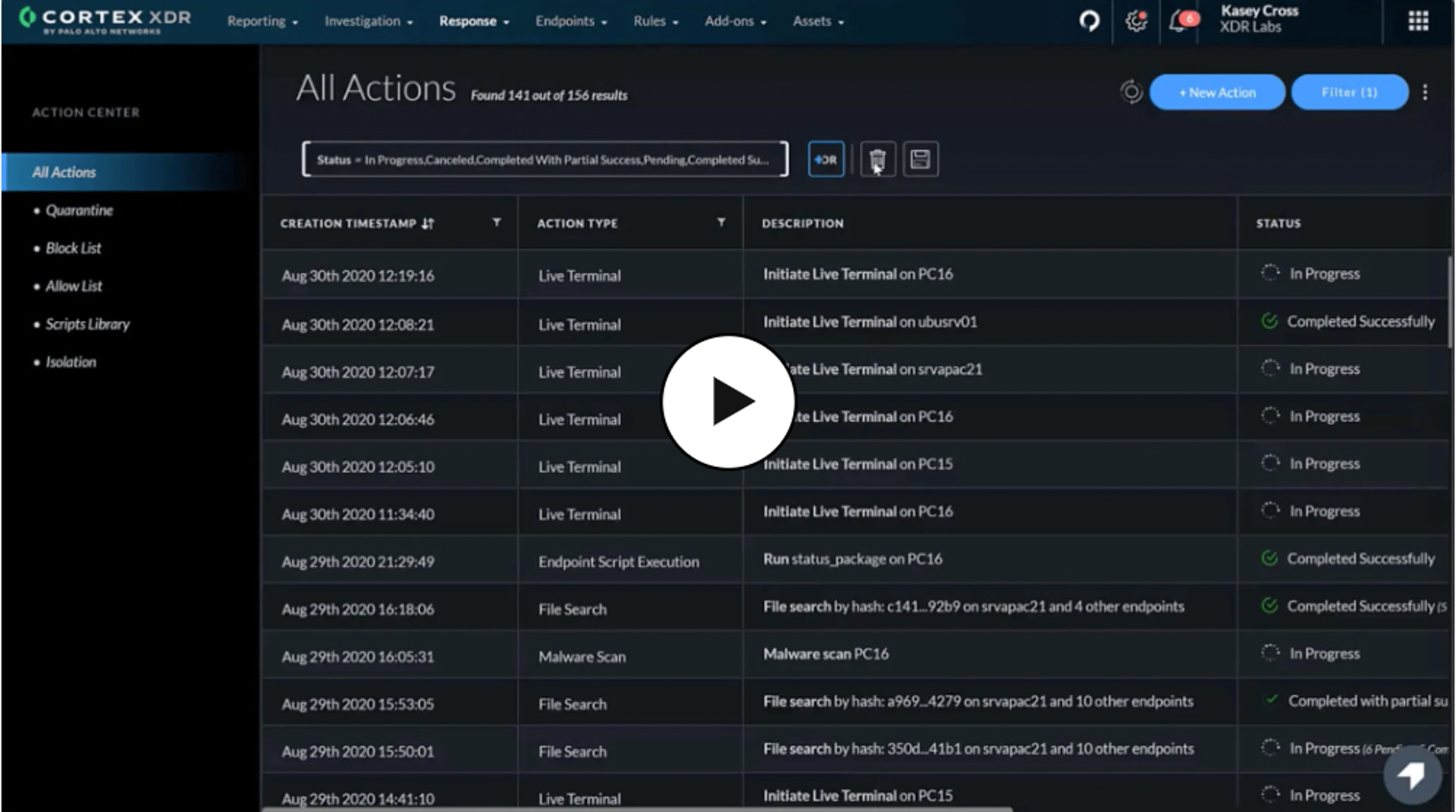
Task: Open Quarantine in Action Center
Action: [x=79, y=210]
